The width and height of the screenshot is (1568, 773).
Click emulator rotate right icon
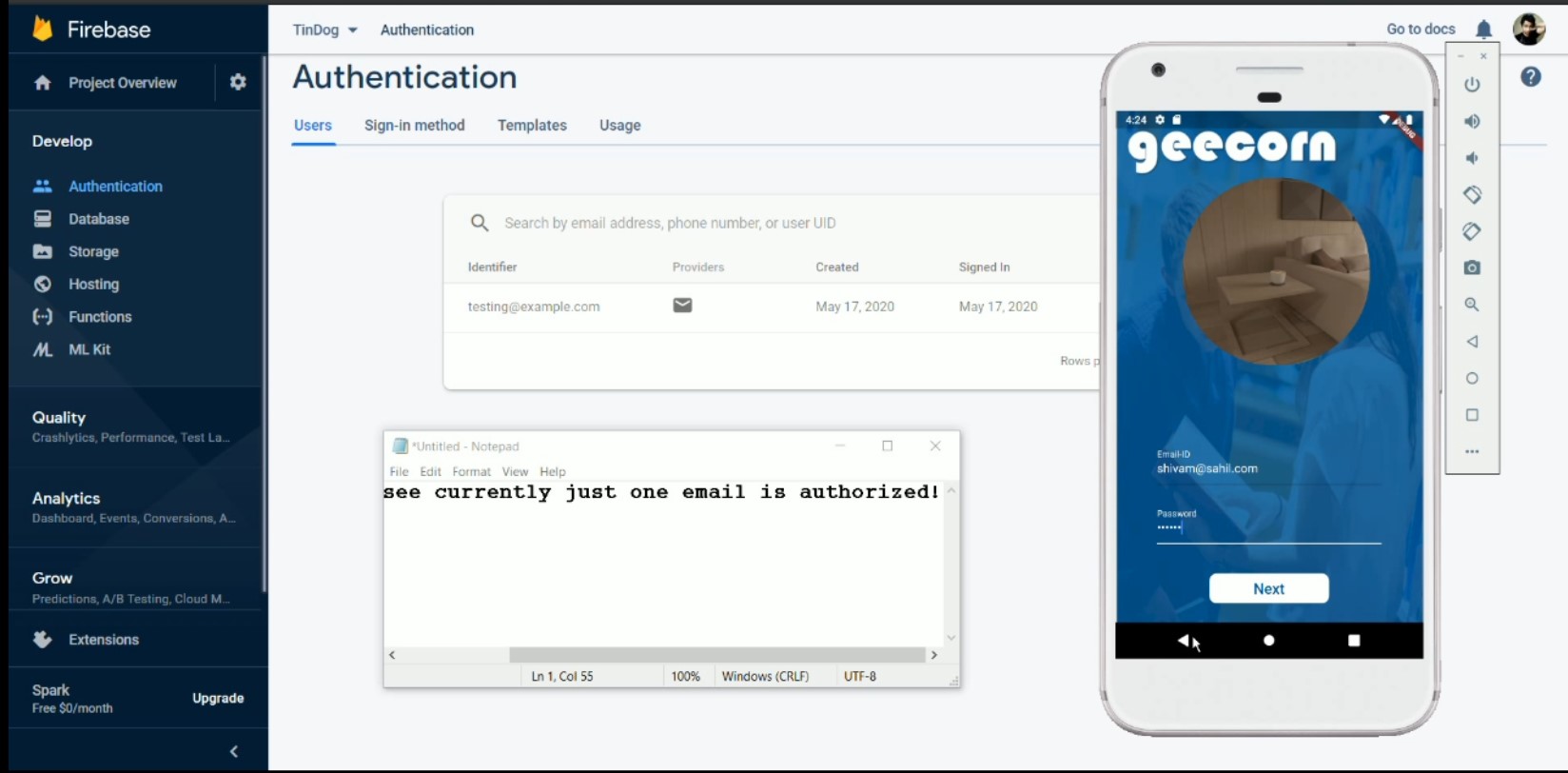[x=1472, y=231]
